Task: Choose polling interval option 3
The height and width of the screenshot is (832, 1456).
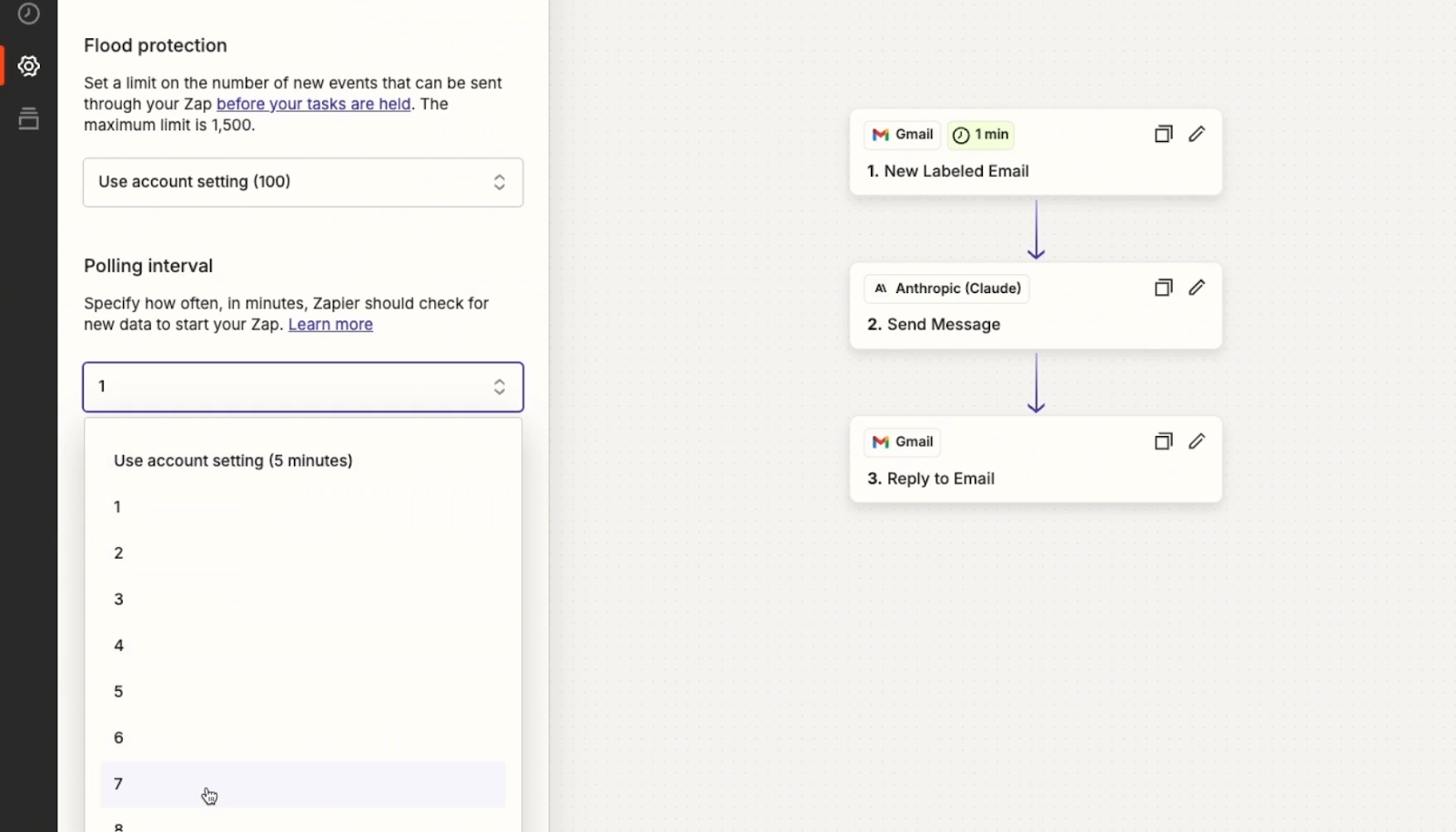Action: [303, 599]
